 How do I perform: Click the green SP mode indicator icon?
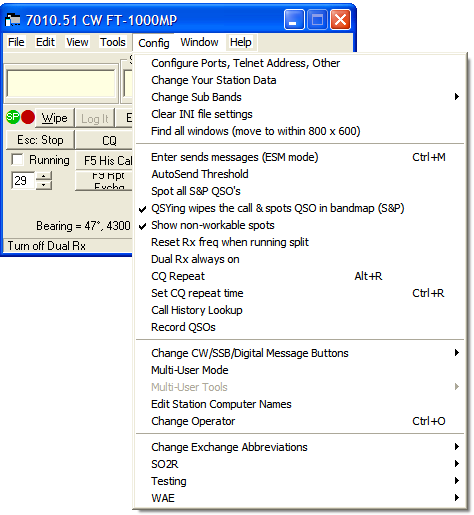tap(13, 117)
